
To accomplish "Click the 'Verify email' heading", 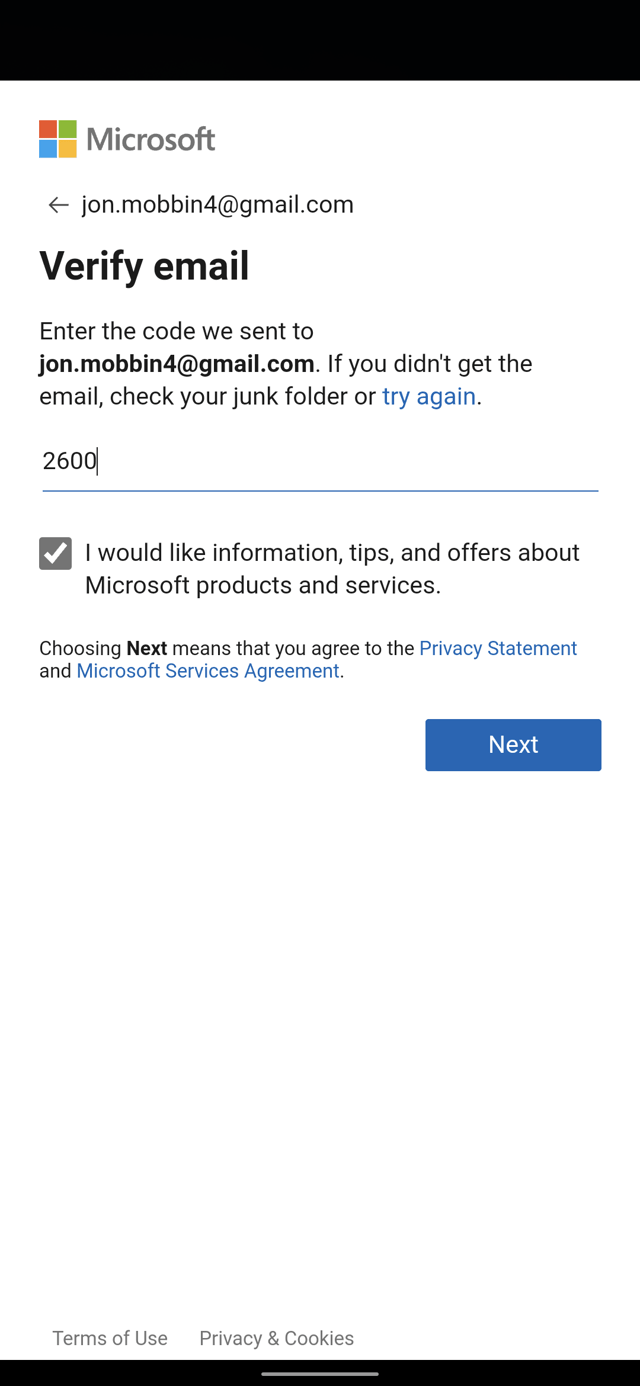I will [x=144, y=266].
